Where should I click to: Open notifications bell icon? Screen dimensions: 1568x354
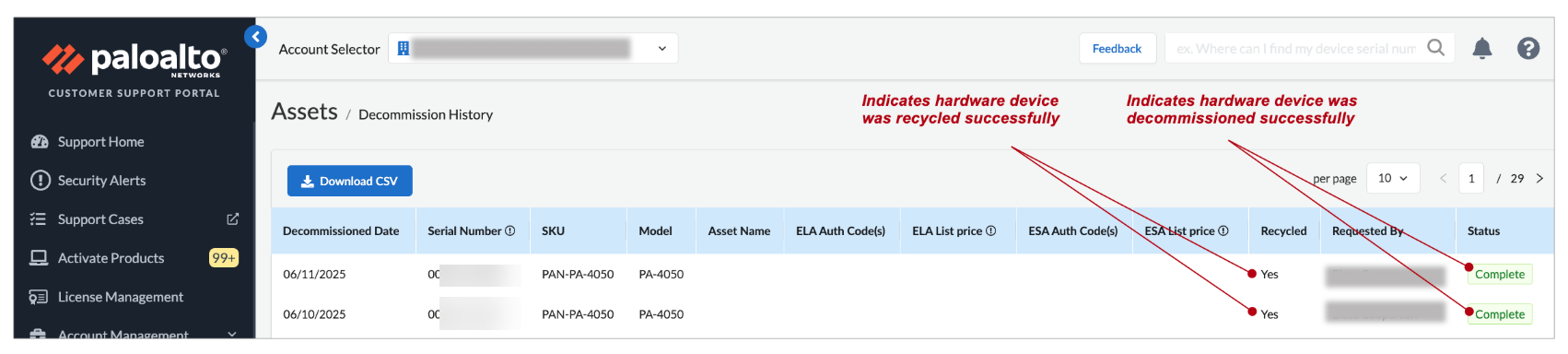click(x=1481, y=48)
